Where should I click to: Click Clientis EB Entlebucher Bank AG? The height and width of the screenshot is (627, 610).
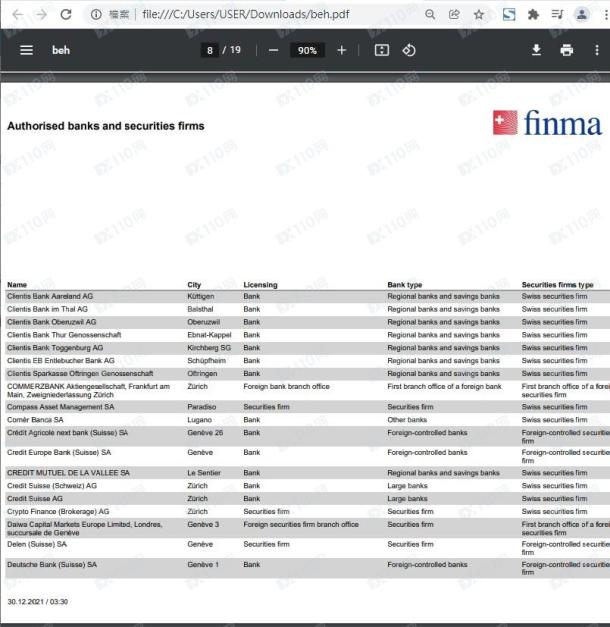pos(61,361)
